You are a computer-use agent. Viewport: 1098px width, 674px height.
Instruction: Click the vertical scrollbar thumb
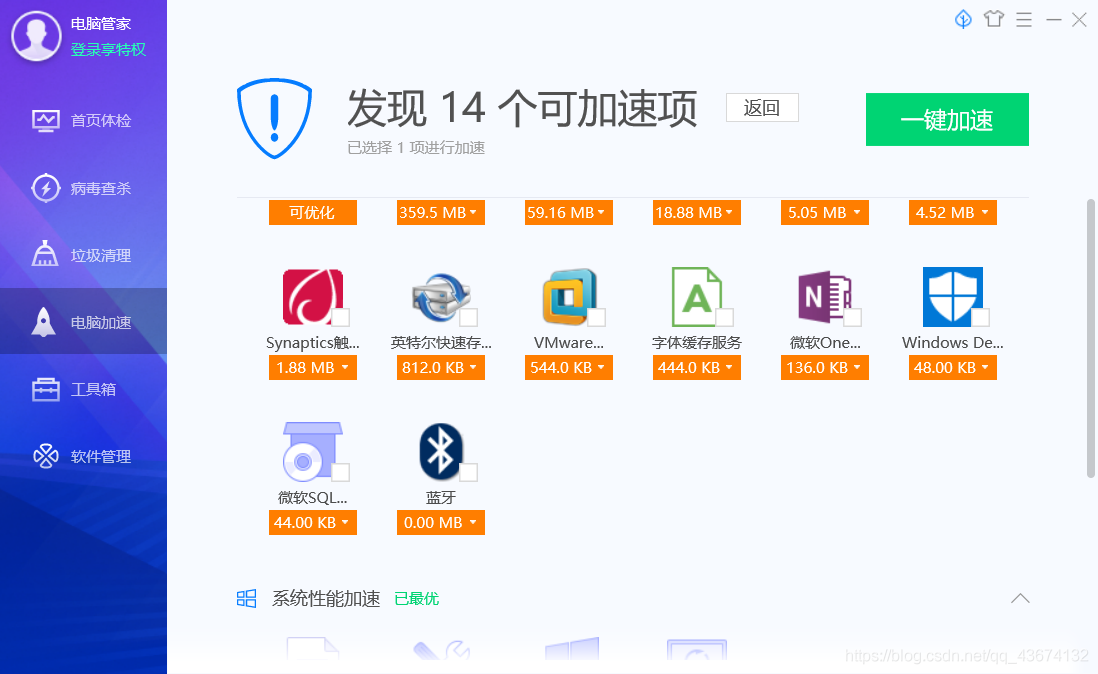[1090, 339]
